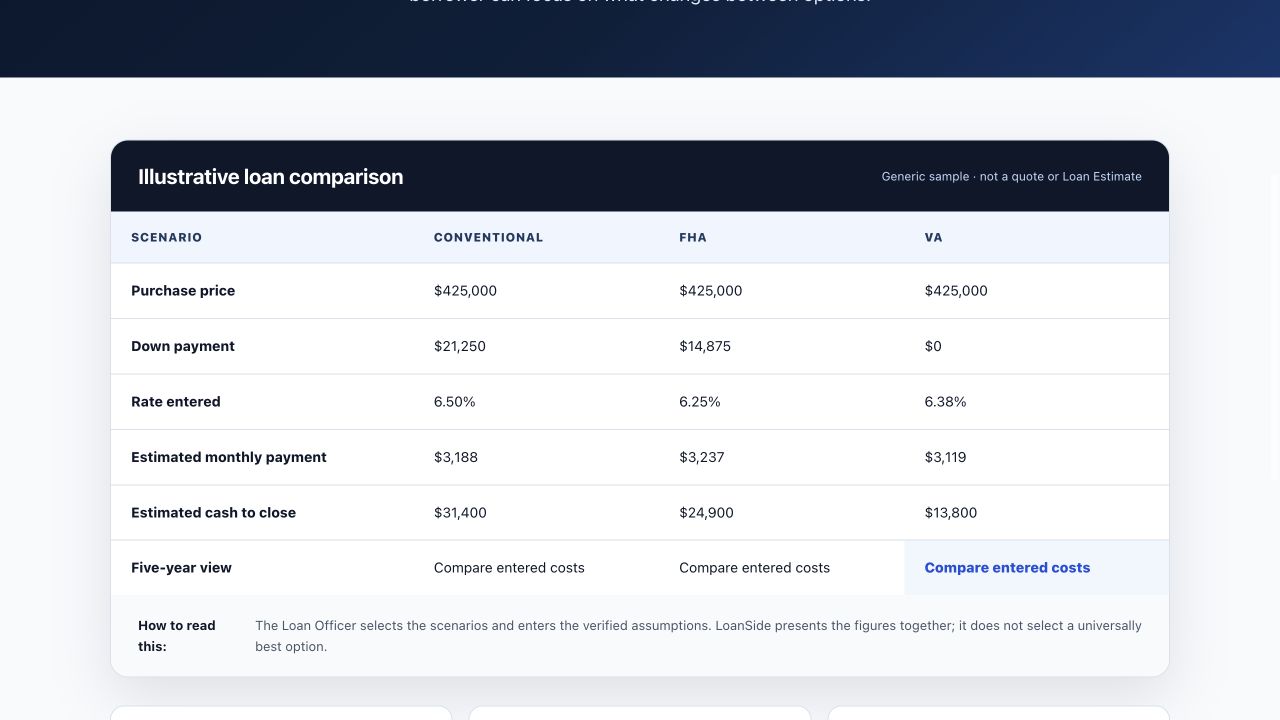Click the $3,119 monthly payment
The width and height of the screenshot is (1280, 720).
click(946, 457)
